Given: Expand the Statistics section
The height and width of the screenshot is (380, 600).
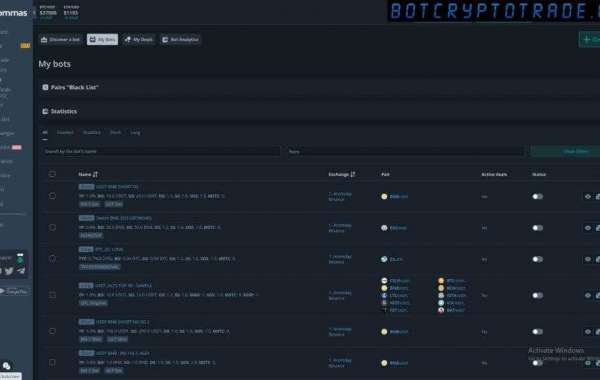Looking at the screenshot, I should (x=60, y=111).
